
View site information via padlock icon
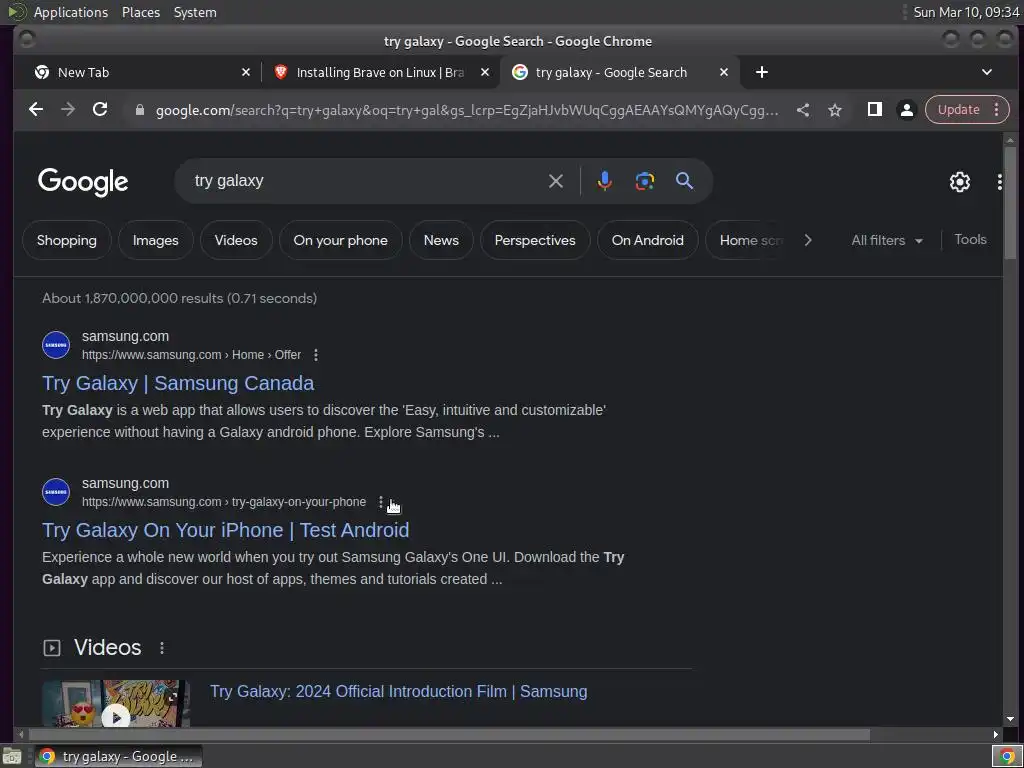(139, 110)
